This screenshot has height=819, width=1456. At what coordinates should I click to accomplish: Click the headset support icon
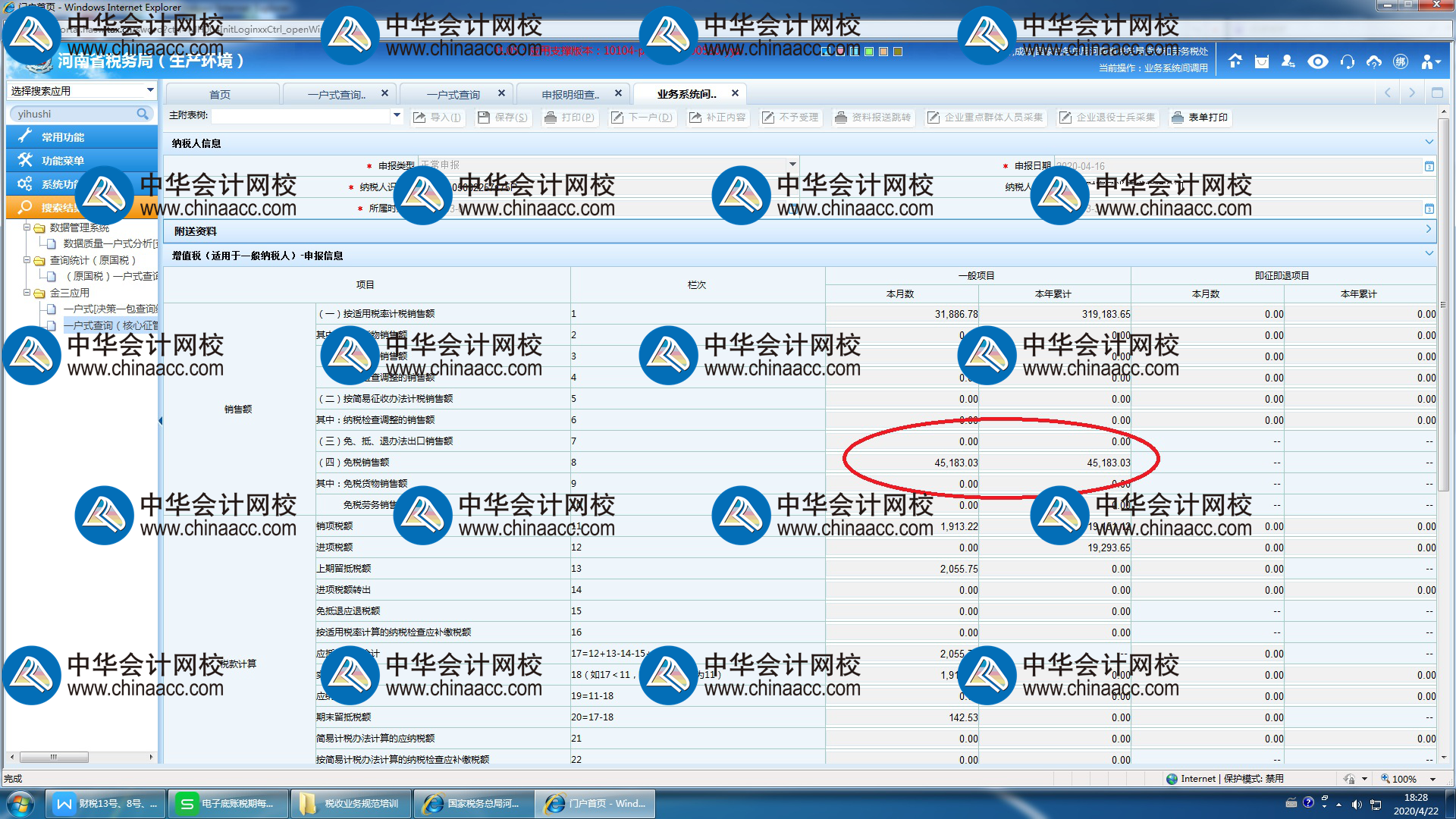click(1347, 61)
